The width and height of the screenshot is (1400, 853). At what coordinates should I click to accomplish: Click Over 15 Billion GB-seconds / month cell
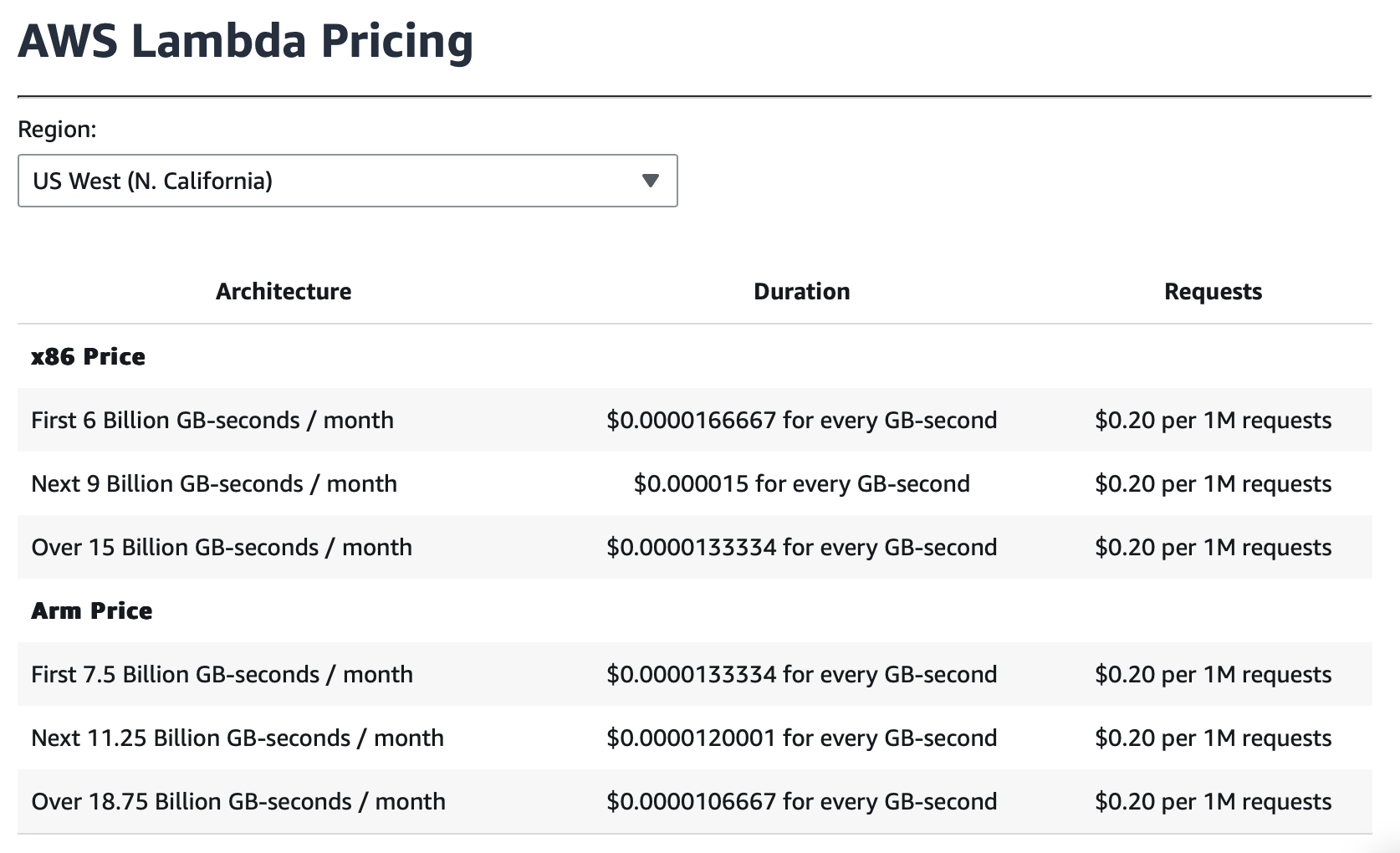[222, 547]
